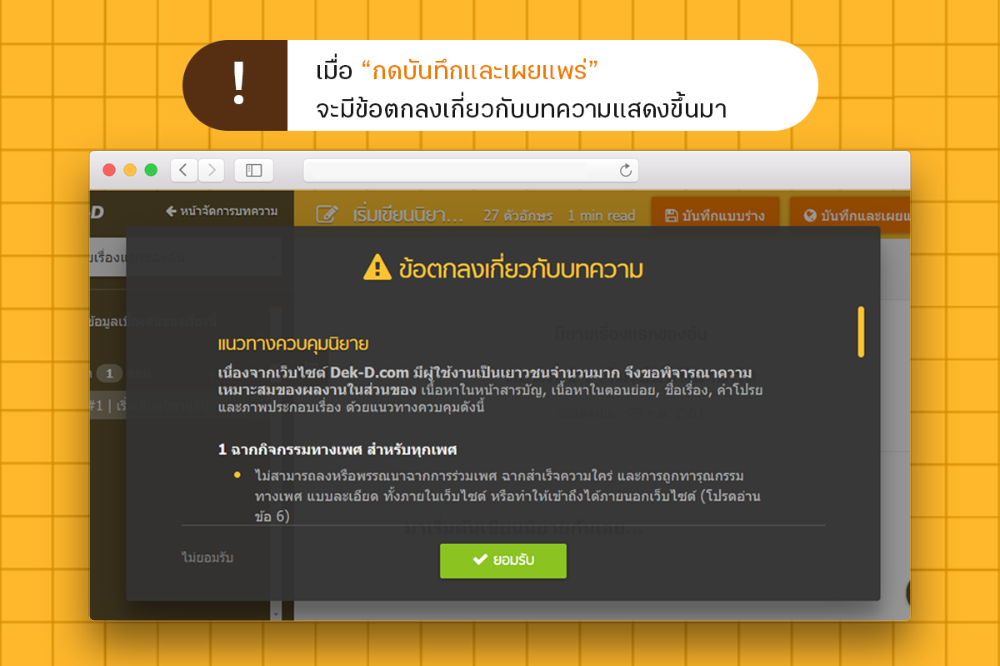
Task: Click the green fullscreen window button
Action: pos(151,170)
